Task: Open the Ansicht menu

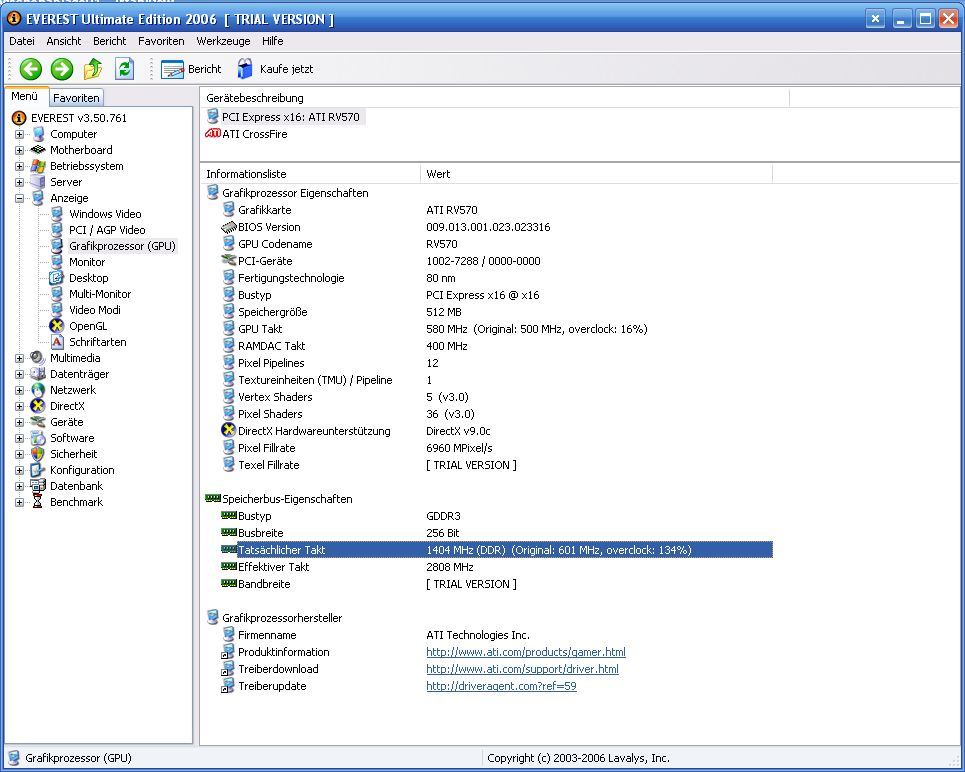Action: [x=63, y=41]
